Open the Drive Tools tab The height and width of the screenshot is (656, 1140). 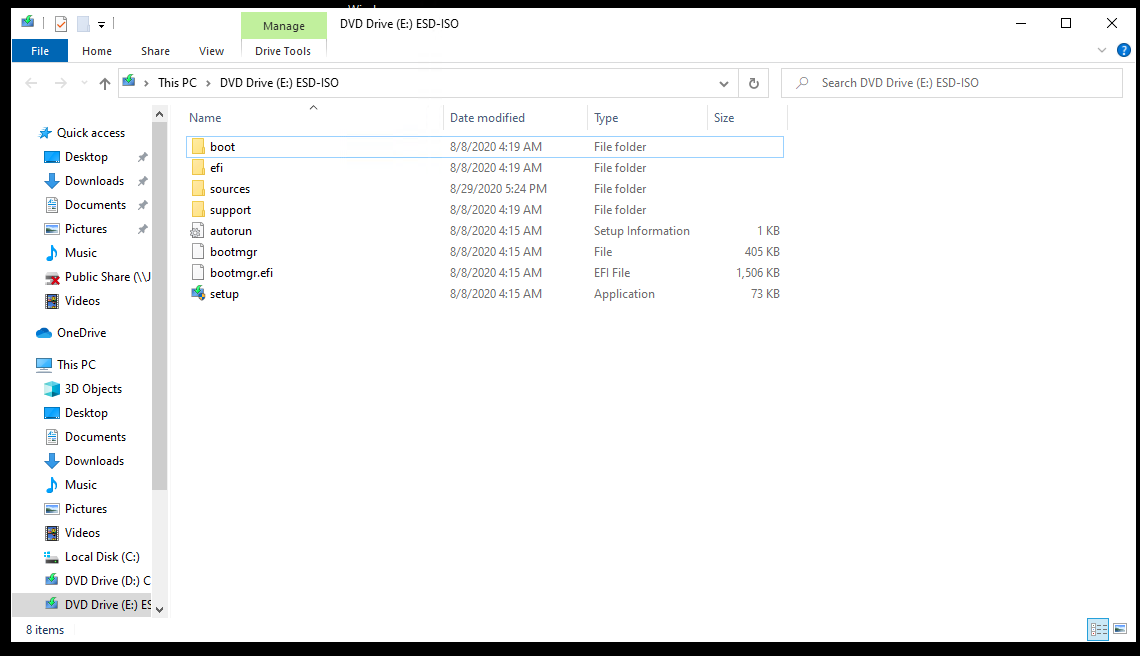(x=283, y=50)
